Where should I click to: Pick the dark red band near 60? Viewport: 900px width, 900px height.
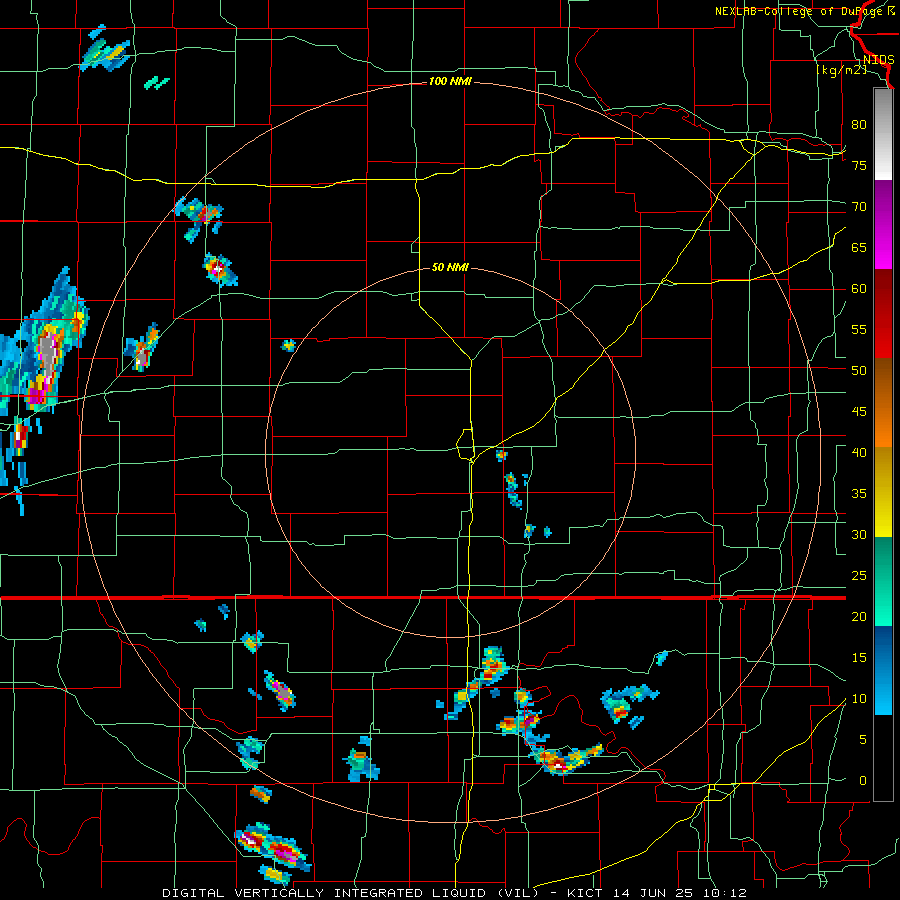pos(883,292)
